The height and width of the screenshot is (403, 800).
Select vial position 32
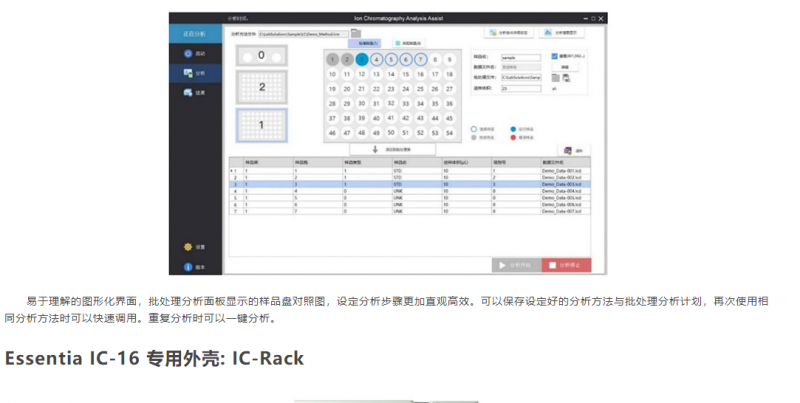coord(391,104)
